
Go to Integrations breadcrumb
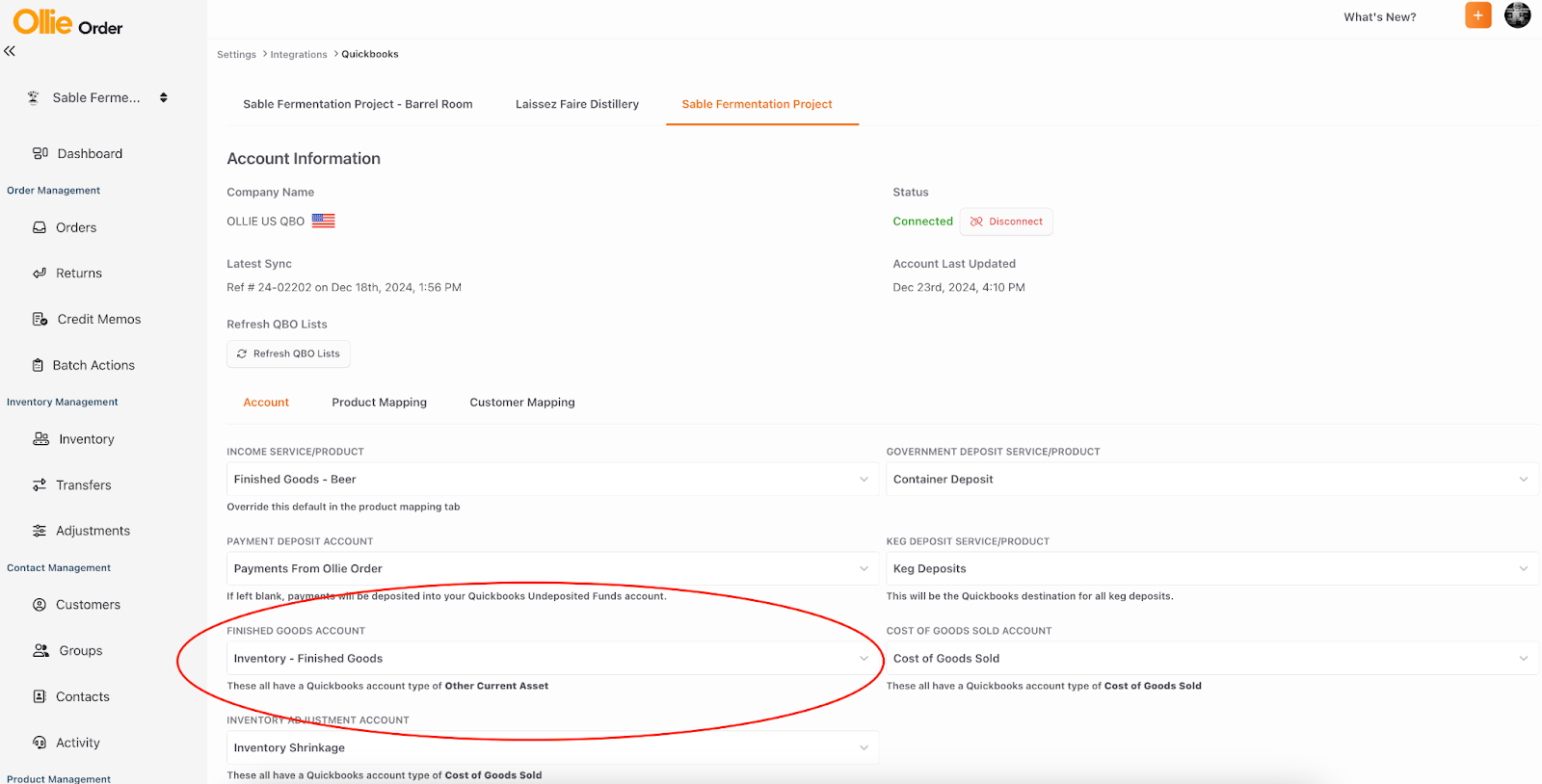click(x=299, y=55)
